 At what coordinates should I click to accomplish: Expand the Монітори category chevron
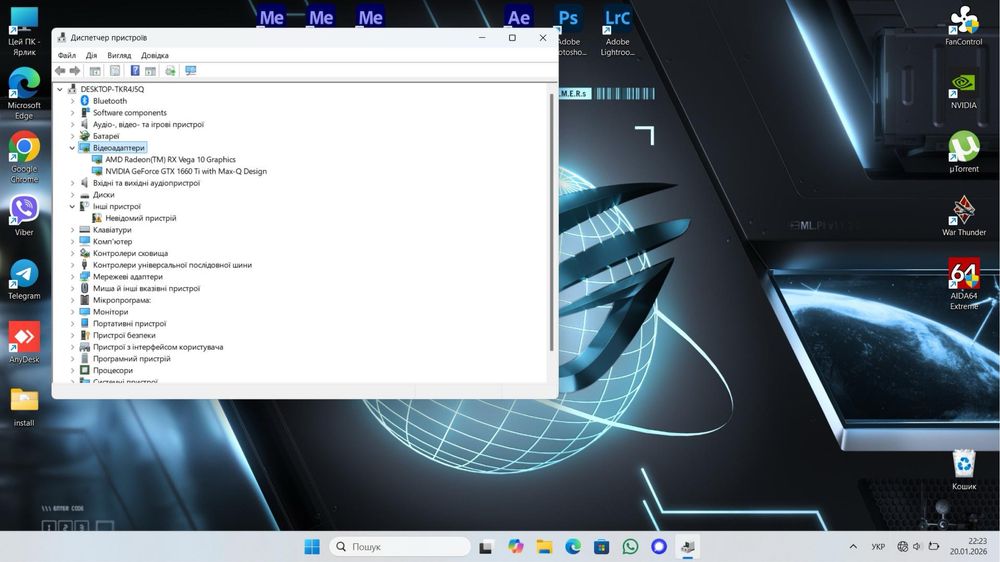(x=72, y=312)
